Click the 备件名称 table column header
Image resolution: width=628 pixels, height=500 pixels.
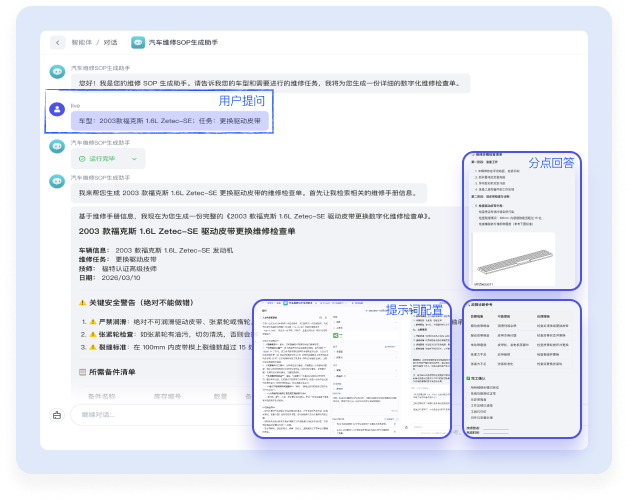tap(101, 396)
